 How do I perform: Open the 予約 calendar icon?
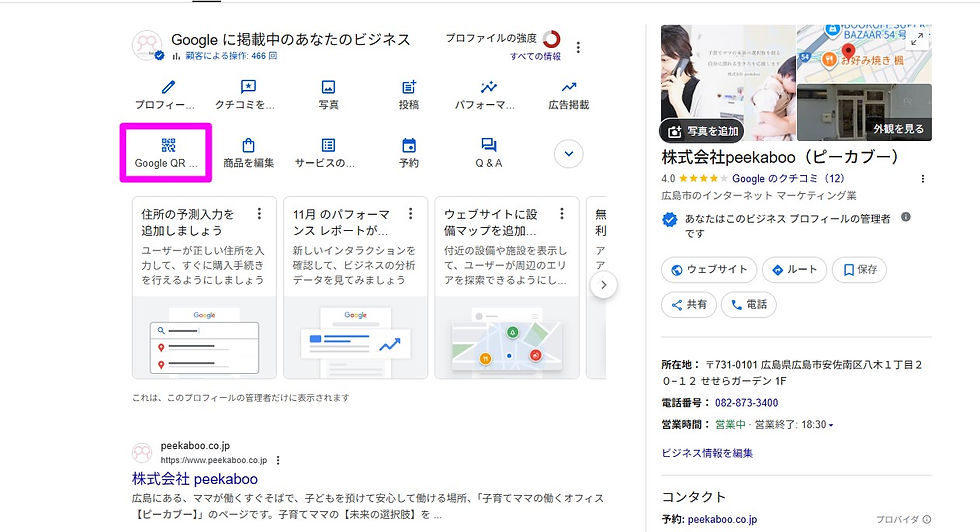tap(409, 145)
